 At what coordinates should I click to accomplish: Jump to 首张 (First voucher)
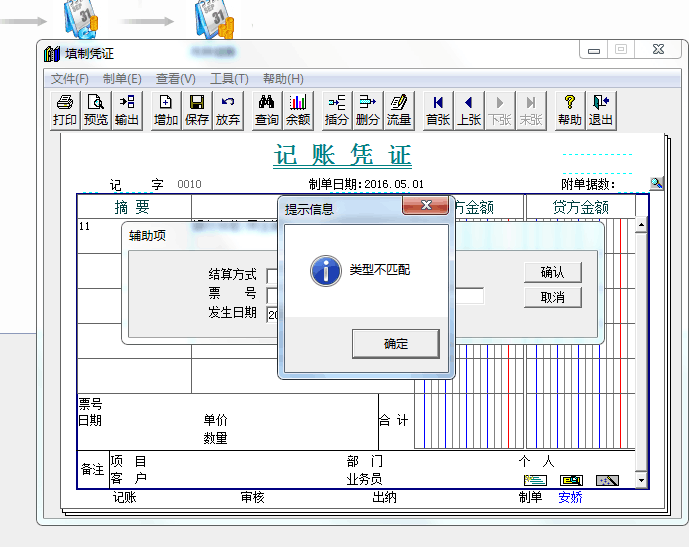[438, 110]
